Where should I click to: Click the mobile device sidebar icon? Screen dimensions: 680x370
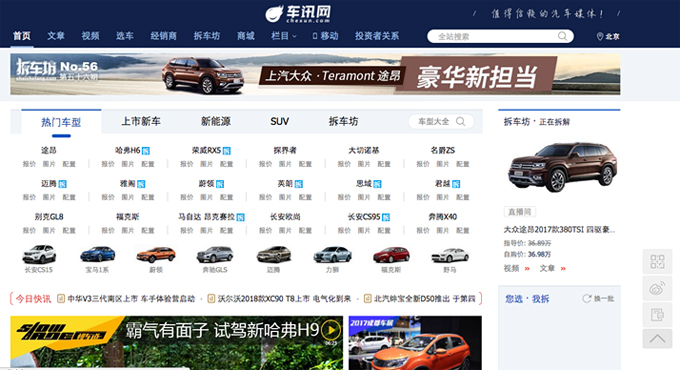[x=657, y=314]
